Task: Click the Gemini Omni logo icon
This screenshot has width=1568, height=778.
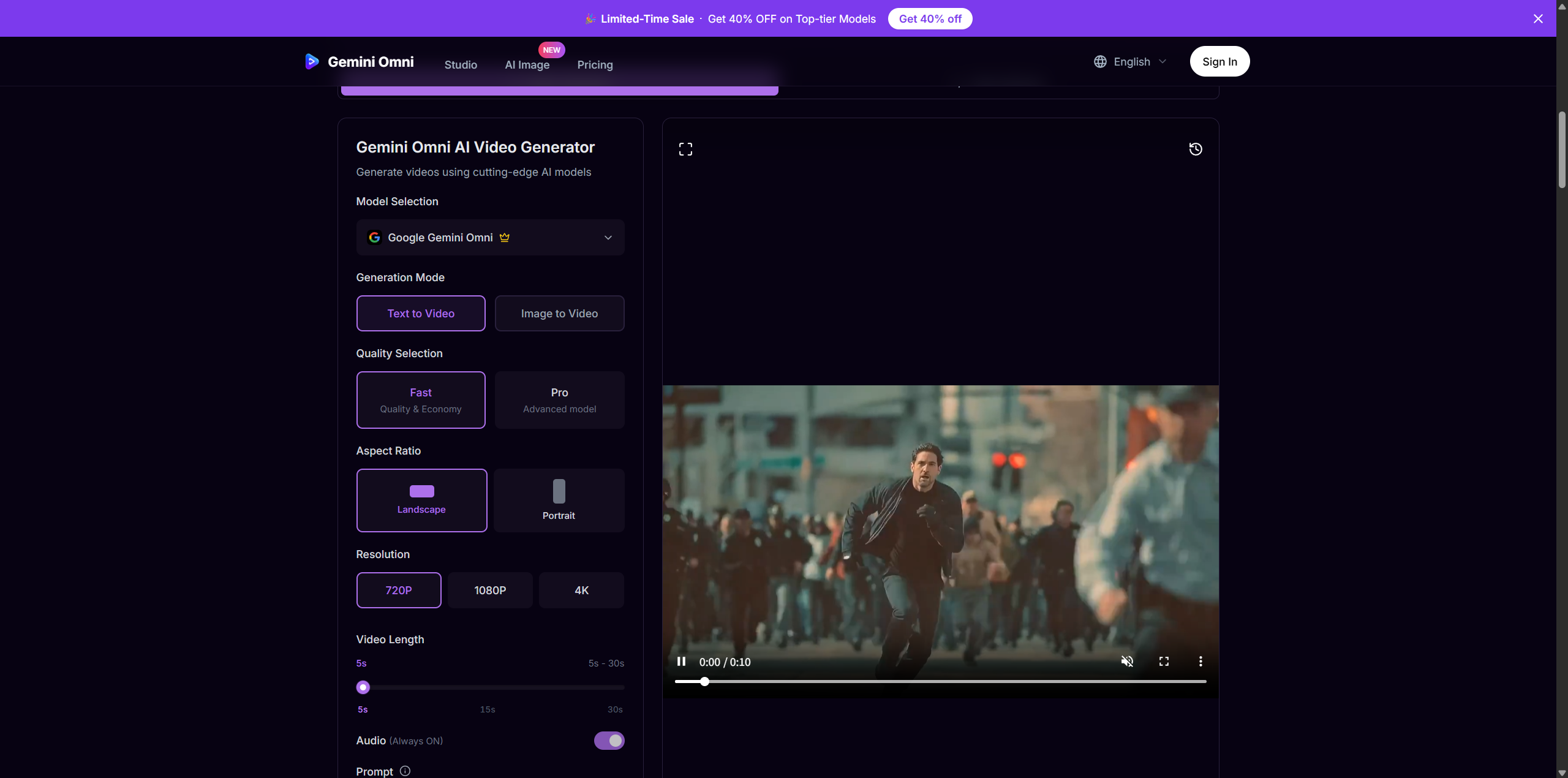Action: [x=312, y=61]
